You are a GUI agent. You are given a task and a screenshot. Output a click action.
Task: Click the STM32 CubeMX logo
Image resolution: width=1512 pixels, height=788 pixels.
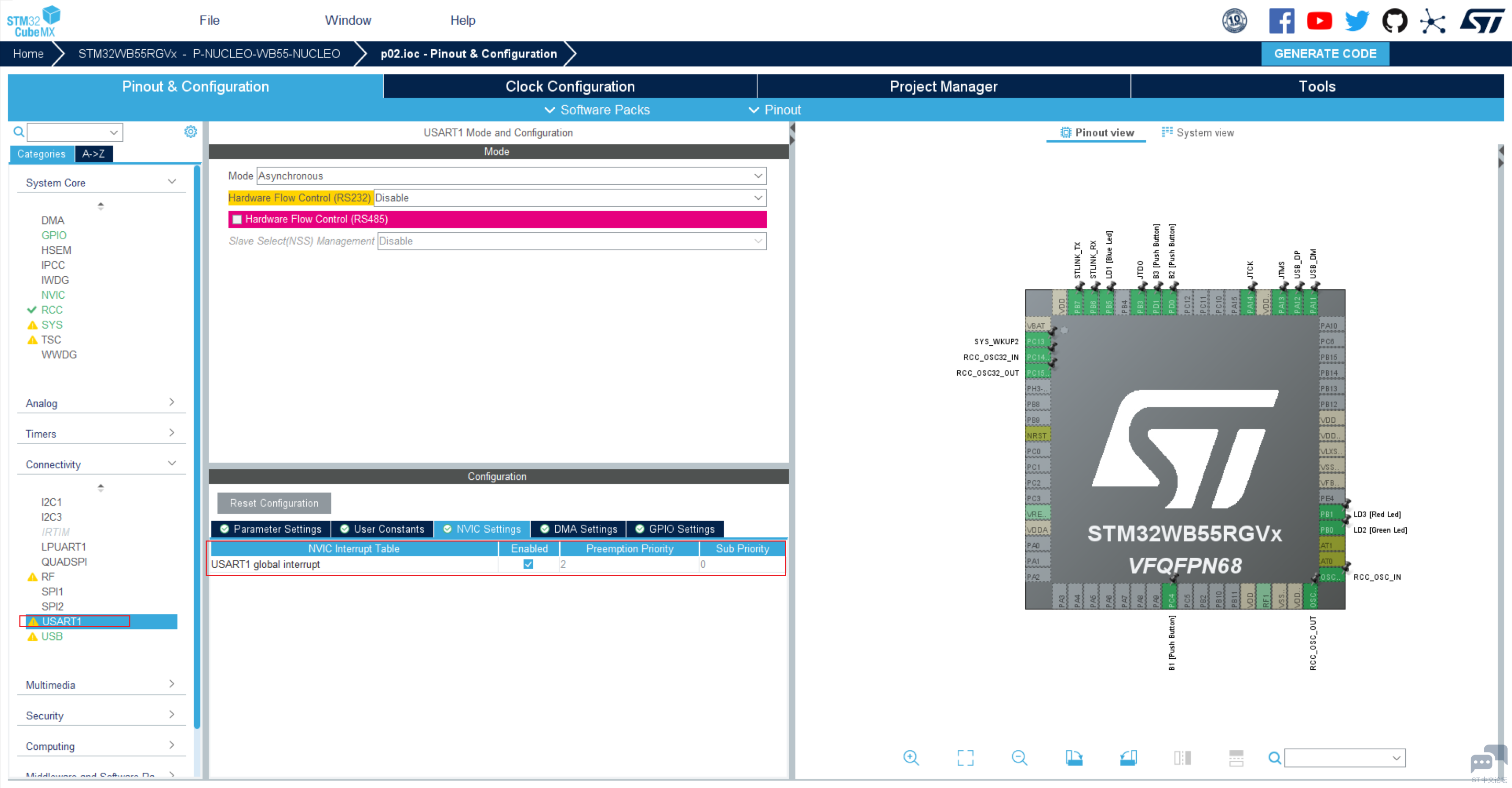tap(33, 21)
